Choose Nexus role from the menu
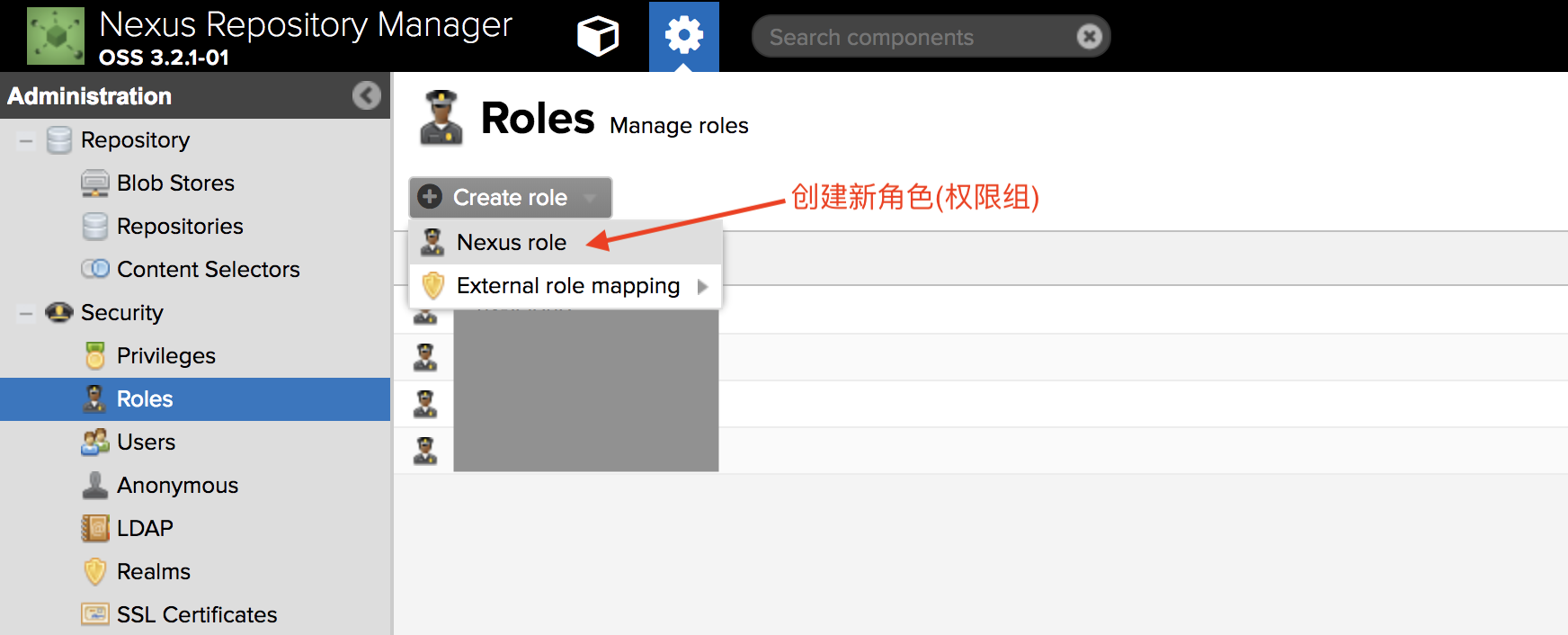This screenshot has width=1568, height=635. pyautogui.click(x=566, y=242)
